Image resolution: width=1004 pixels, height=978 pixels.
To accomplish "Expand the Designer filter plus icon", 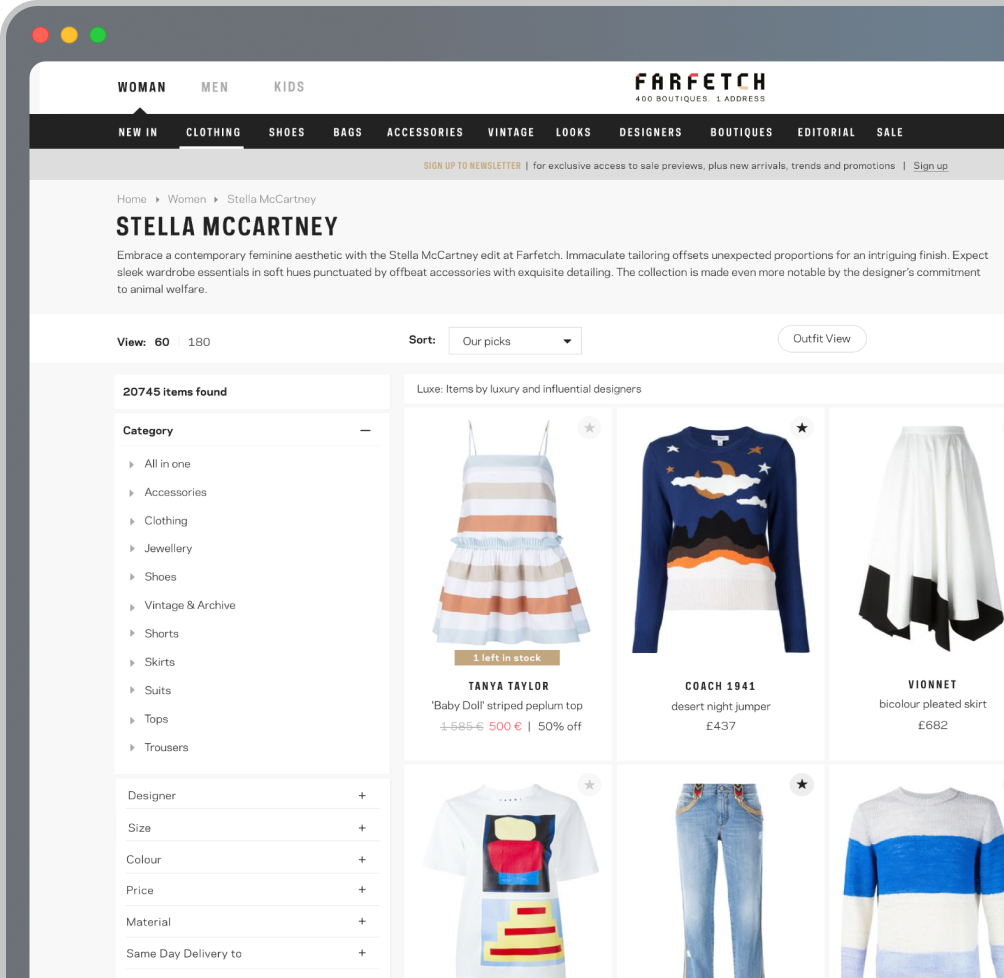I will click(x=362, y=796).
